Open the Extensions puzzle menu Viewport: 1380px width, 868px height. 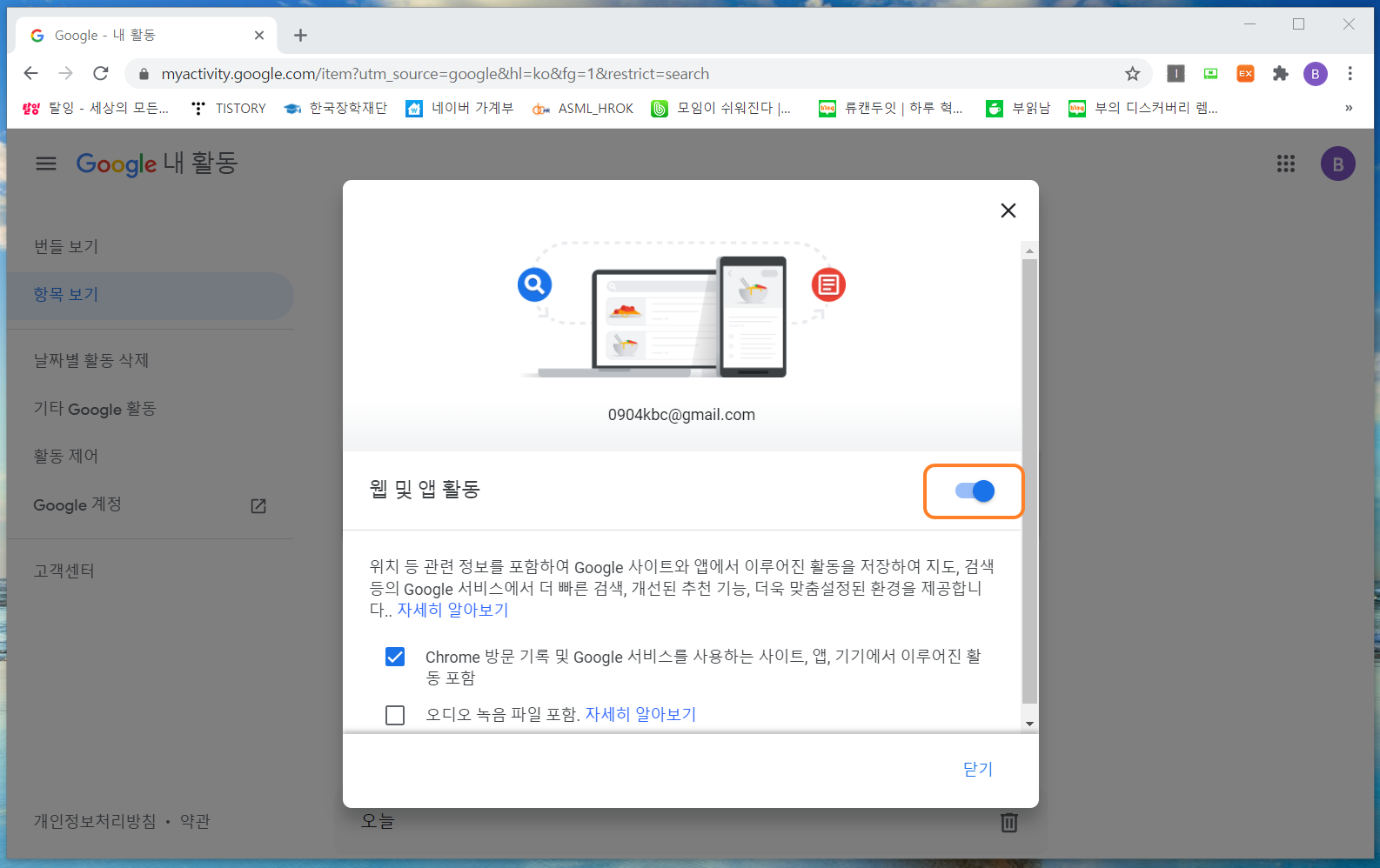point(1280,74)
